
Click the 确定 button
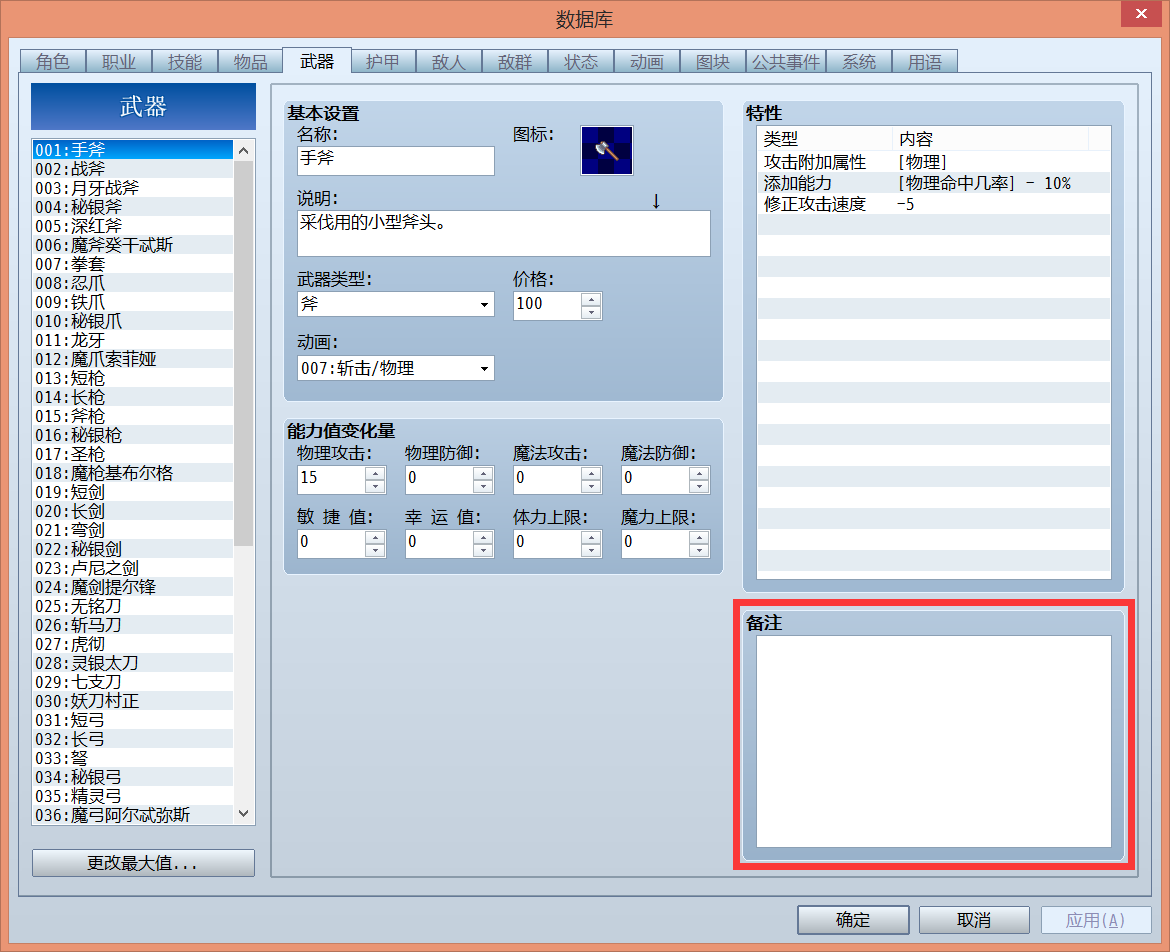point(853,920)
